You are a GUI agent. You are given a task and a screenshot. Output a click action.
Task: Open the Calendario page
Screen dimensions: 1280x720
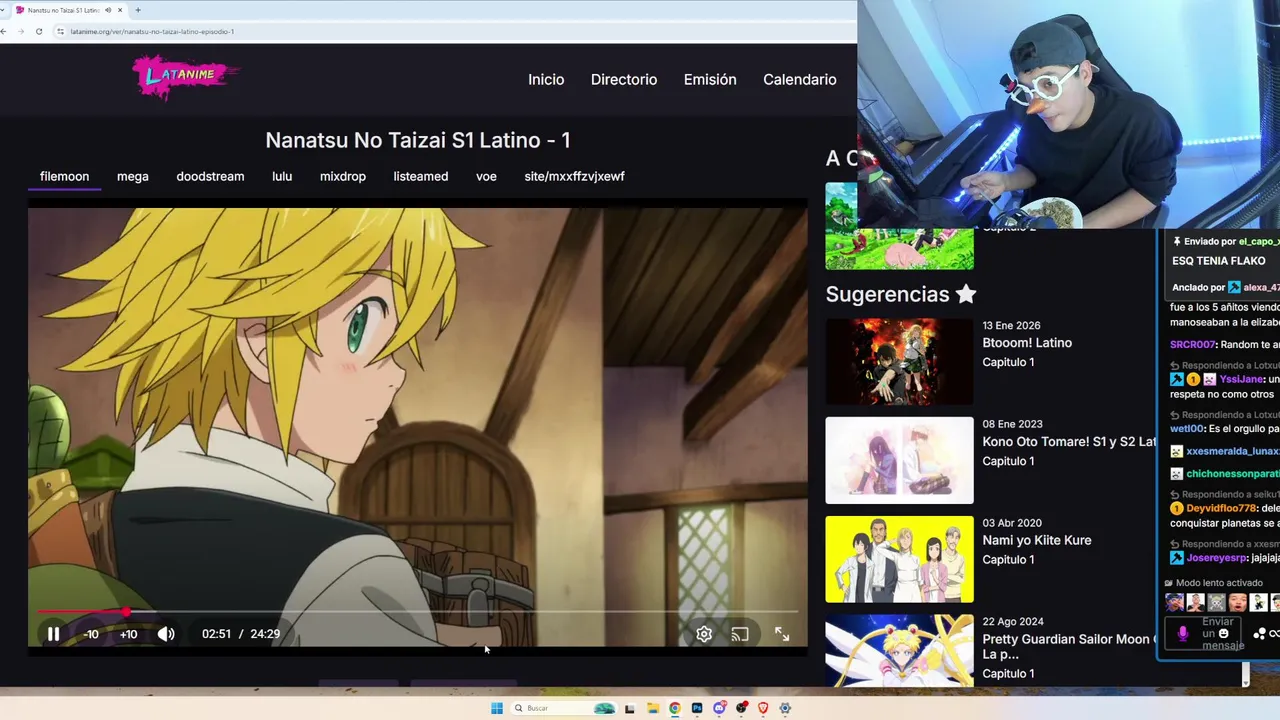click(800, 79)
